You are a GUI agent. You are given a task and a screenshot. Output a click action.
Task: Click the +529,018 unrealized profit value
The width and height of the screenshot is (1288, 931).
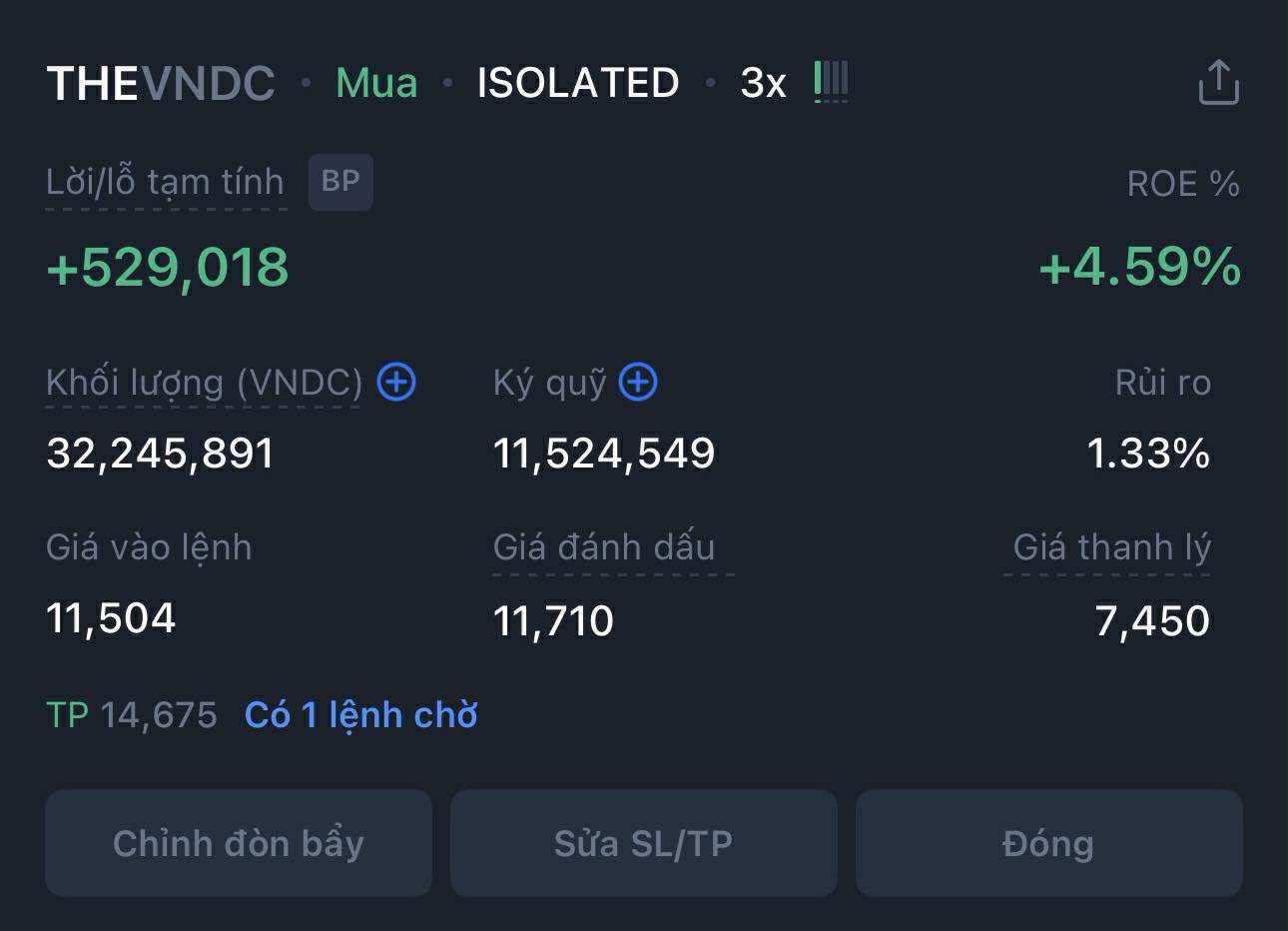coord(168,268)
